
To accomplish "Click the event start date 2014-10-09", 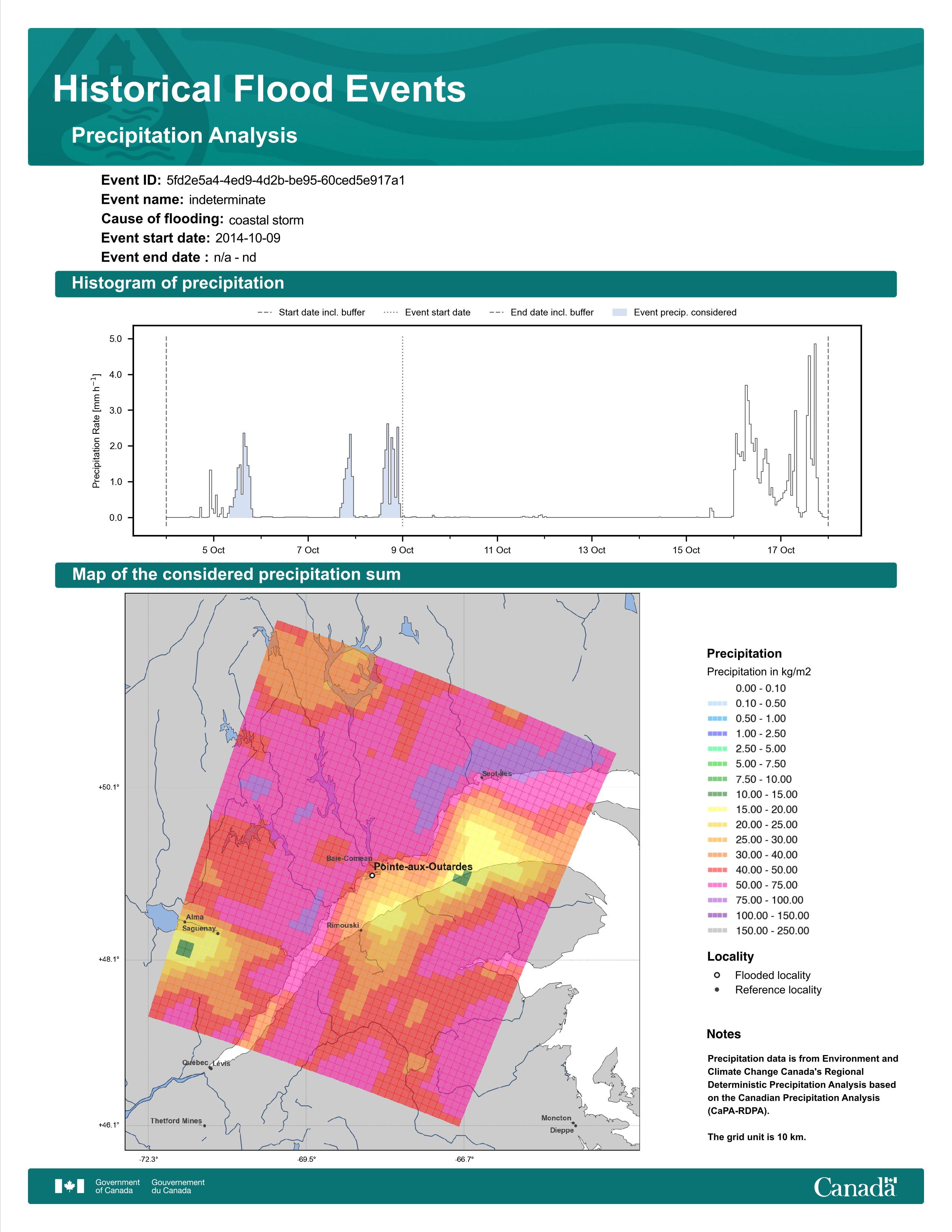I will pos(248,238).
